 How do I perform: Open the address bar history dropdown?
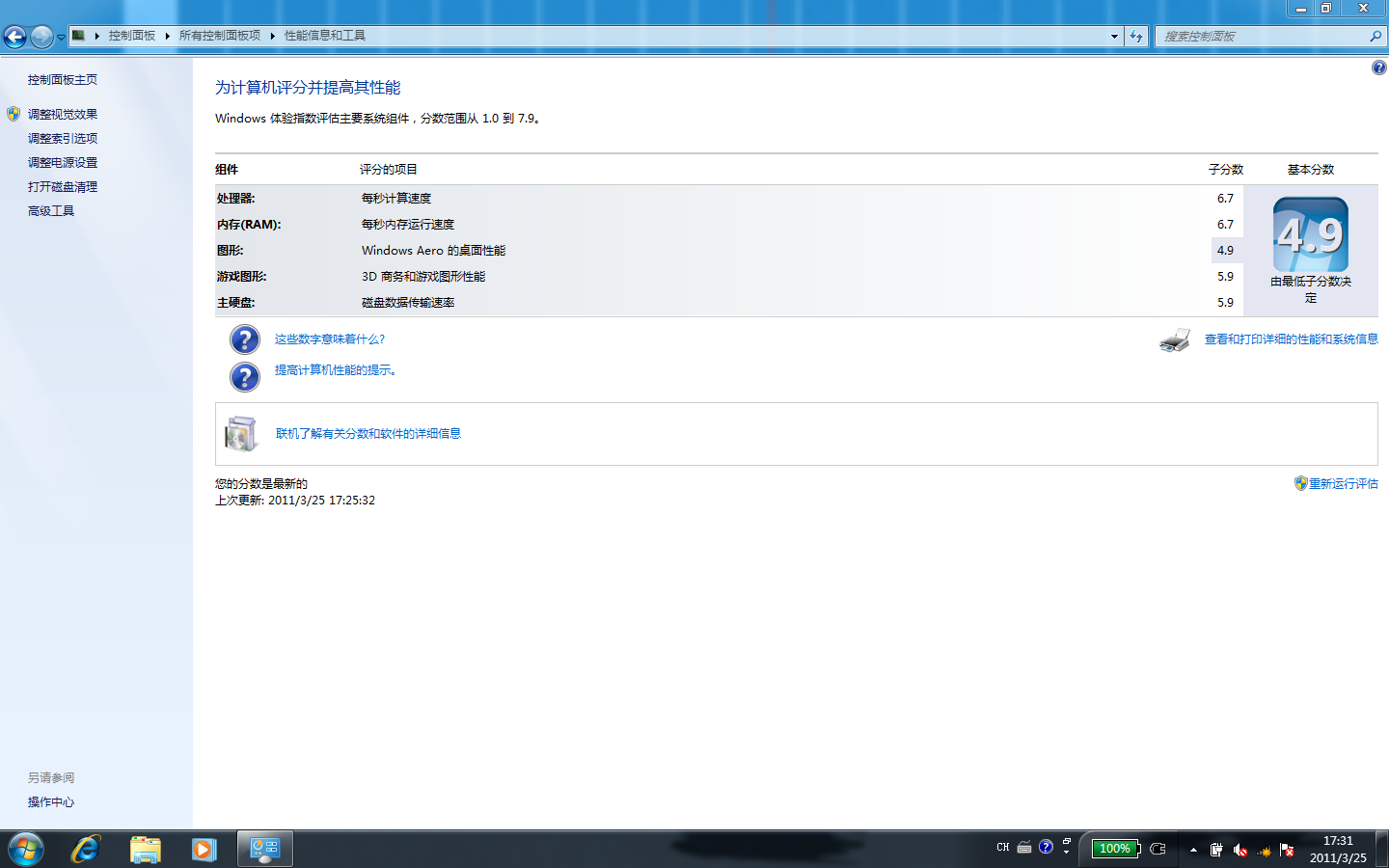click(x=1114, y=37)
